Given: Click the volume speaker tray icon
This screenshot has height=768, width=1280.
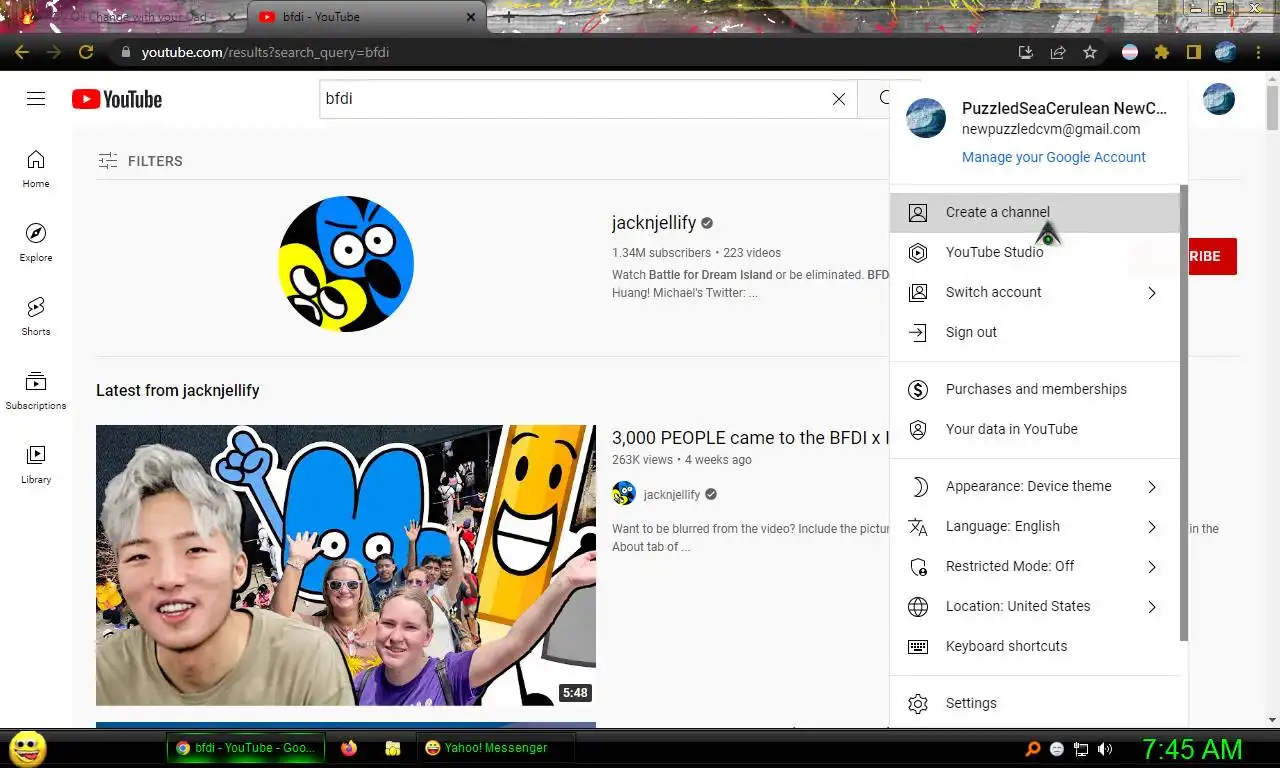Looking at the screenshot, I should (x=1105, y=749).
